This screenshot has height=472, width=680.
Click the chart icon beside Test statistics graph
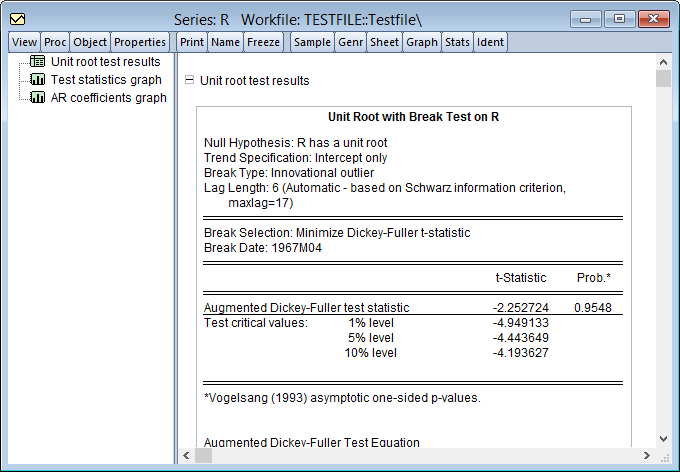pos(38,79)
